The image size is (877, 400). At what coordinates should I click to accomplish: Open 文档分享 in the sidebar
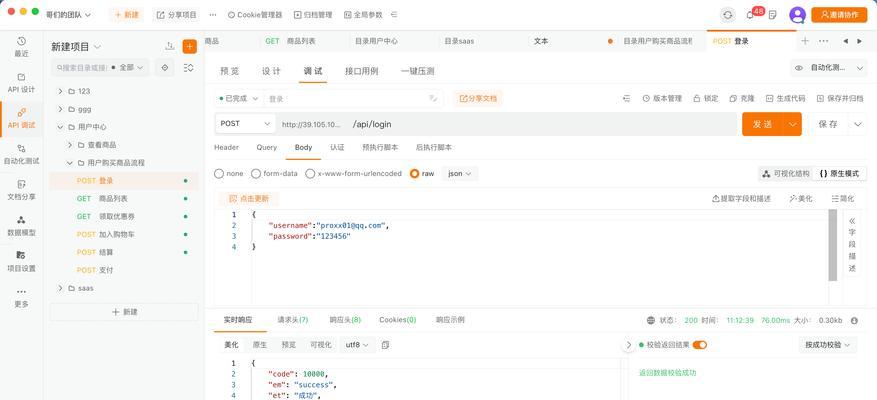point(21,190)
